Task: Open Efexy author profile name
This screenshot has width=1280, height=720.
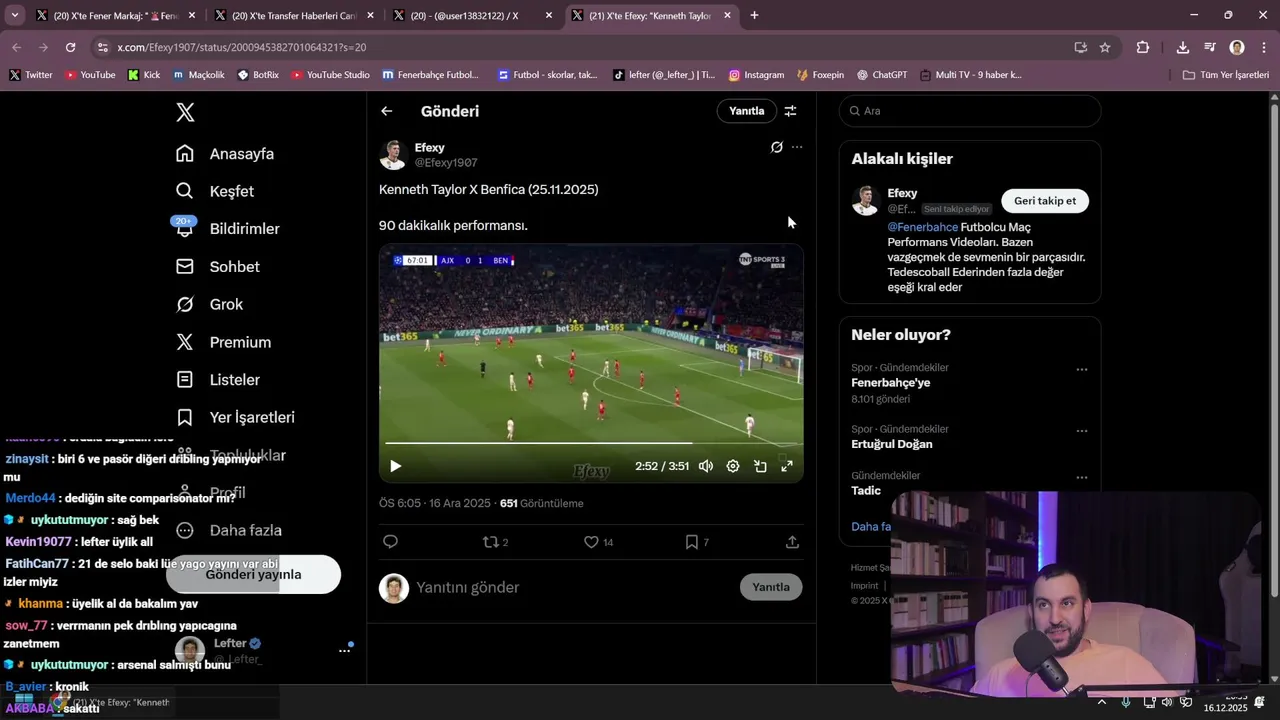Action: click(430, 148)
